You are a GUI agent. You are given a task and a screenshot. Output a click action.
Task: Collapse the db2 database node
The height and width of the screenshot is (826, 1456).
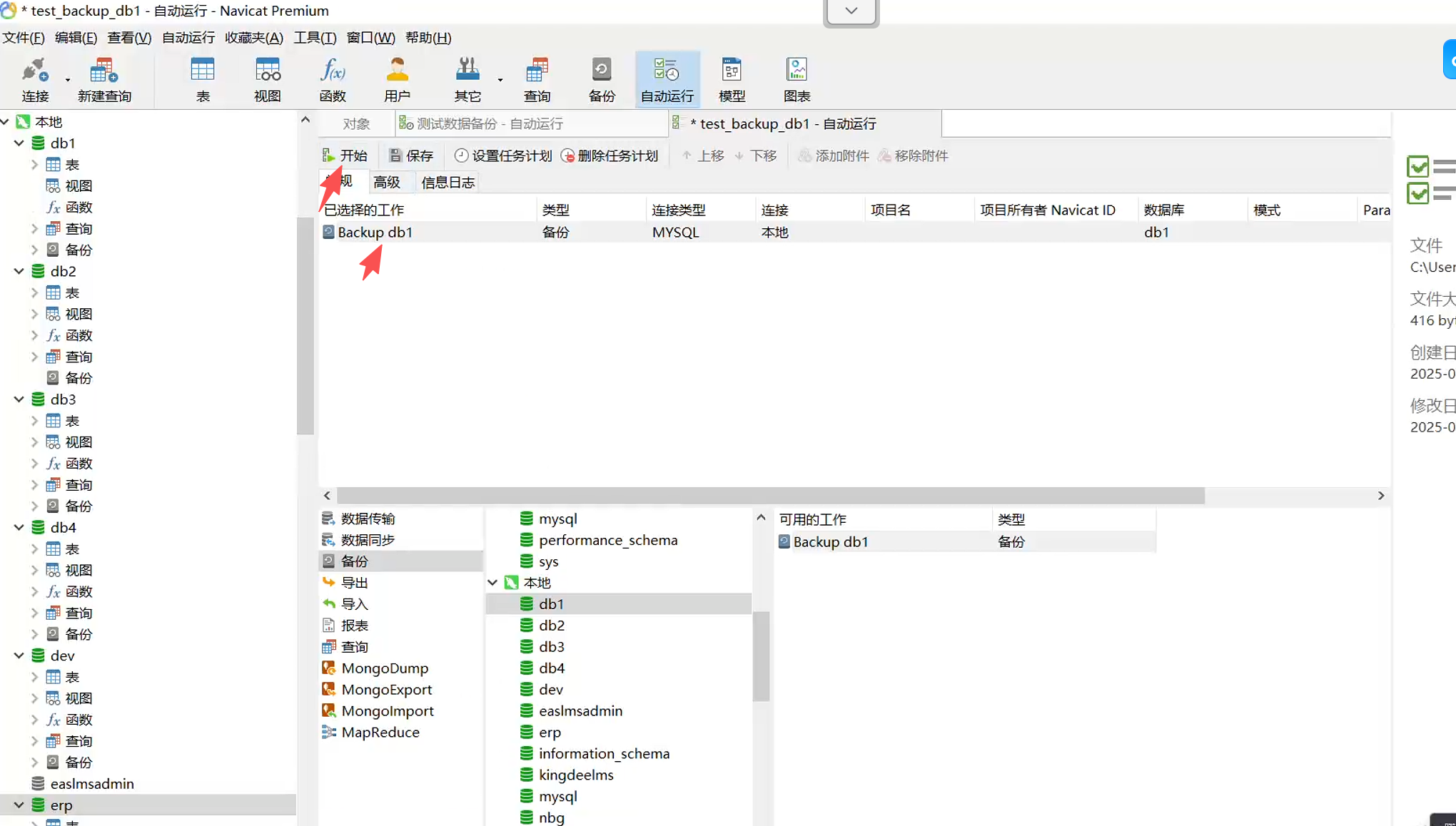19,271
